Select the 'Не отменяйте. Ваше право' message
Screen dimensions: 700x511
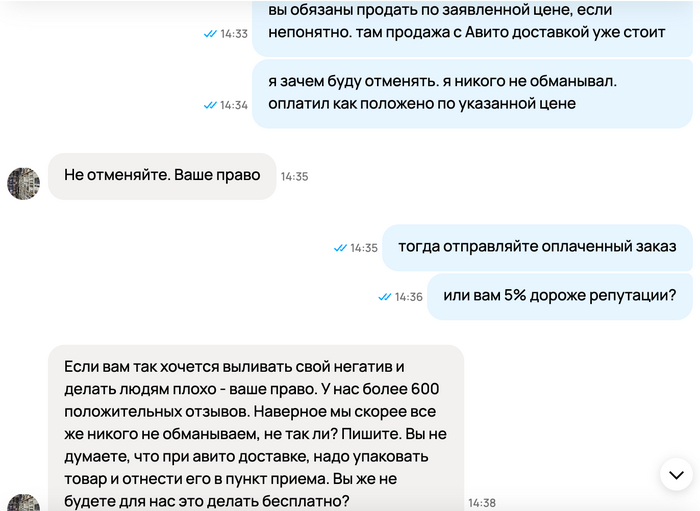162,176
